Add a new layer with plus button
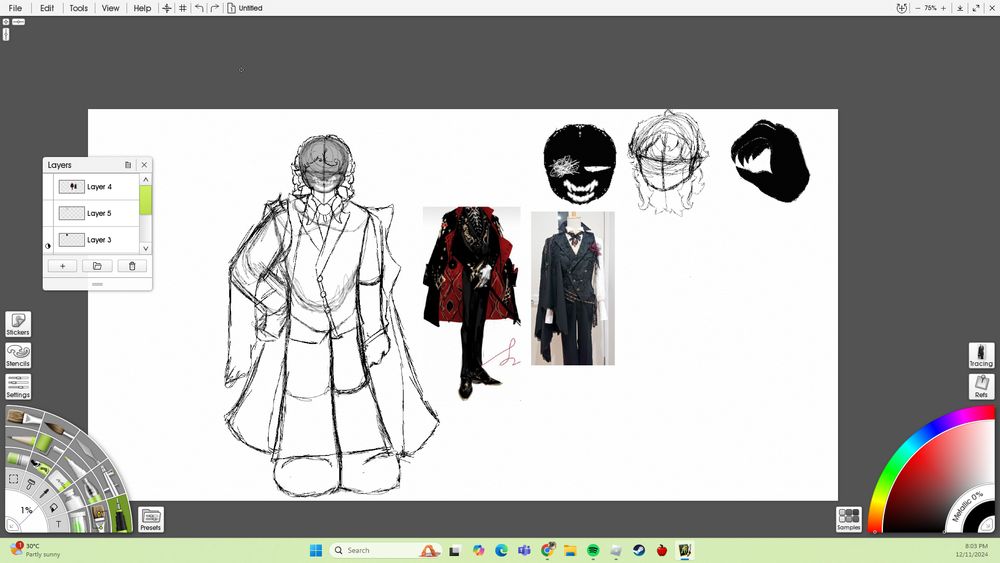Viewport: 1000px width, 563px height. tap(62, 266)
